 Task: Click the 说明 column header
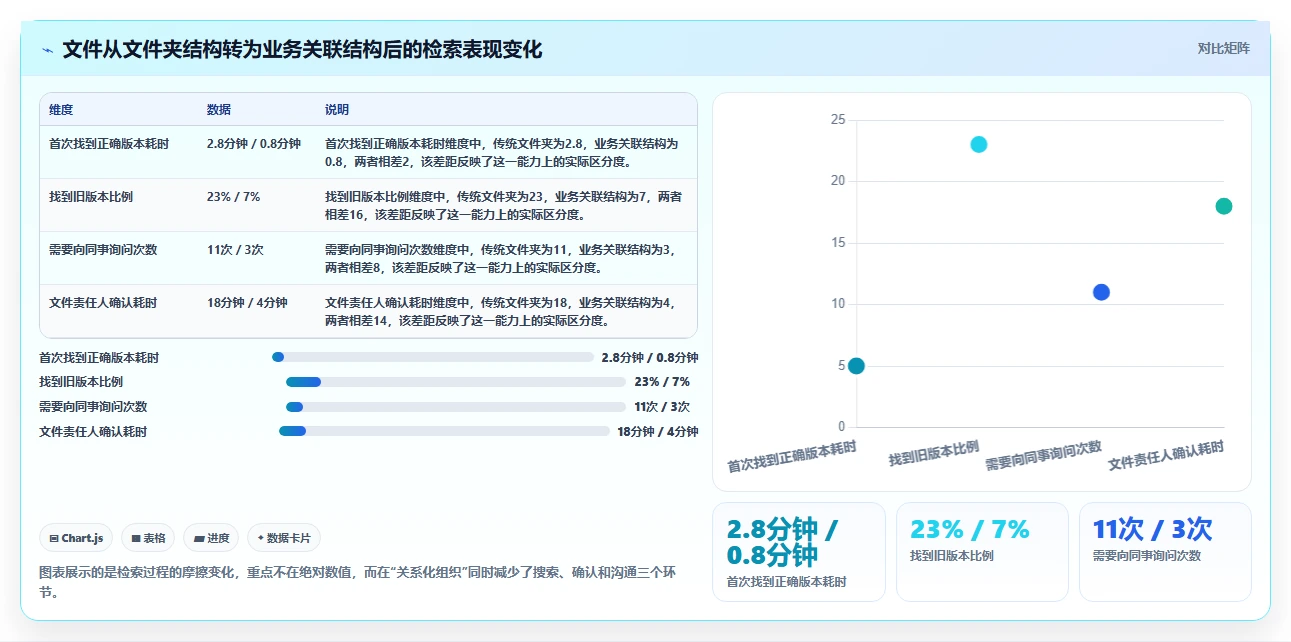click(337, 109)
